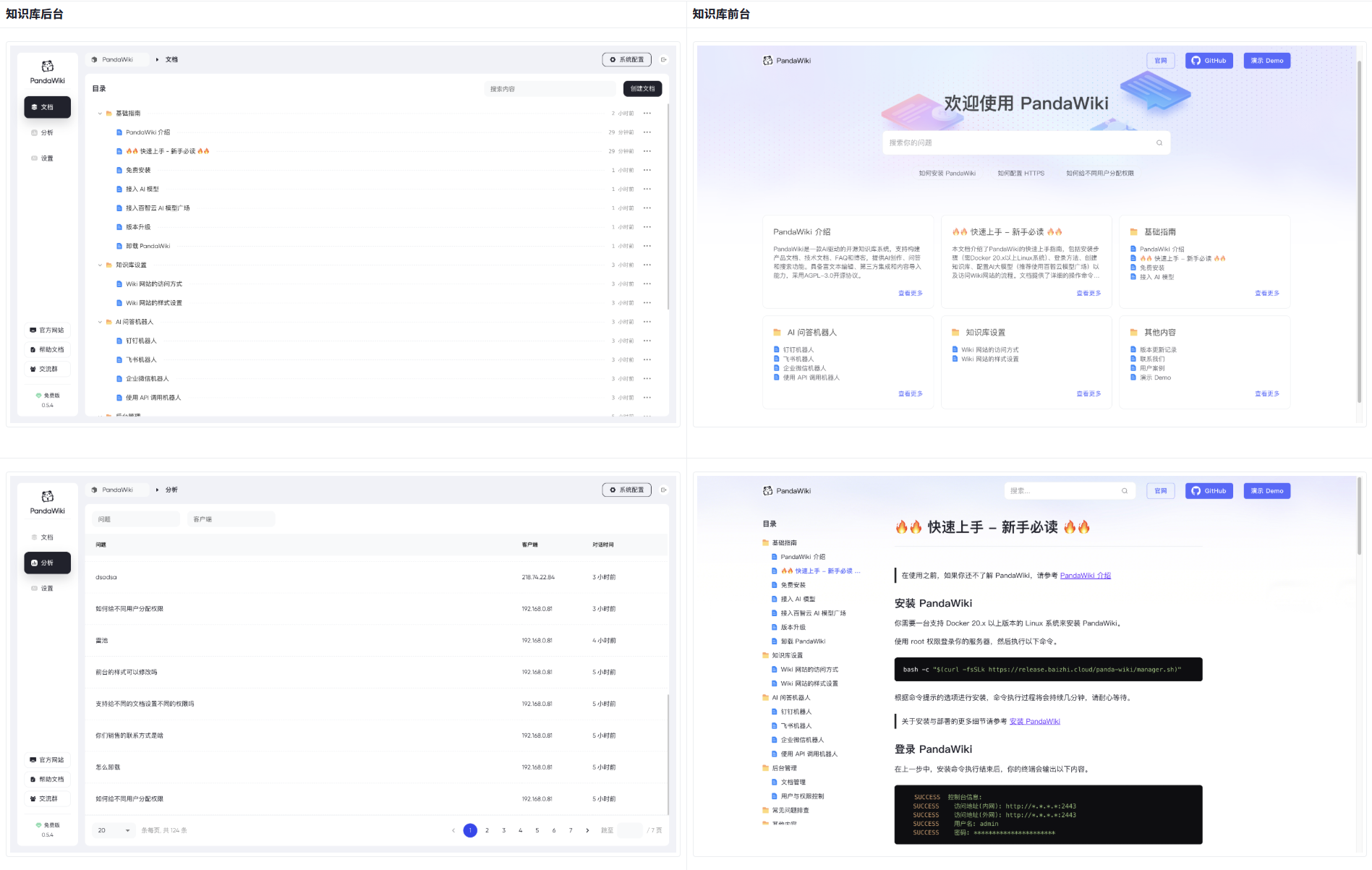Click the 怎么卸载 question row in analytics table
The image size is (1372, 870).
click(378, 767)
